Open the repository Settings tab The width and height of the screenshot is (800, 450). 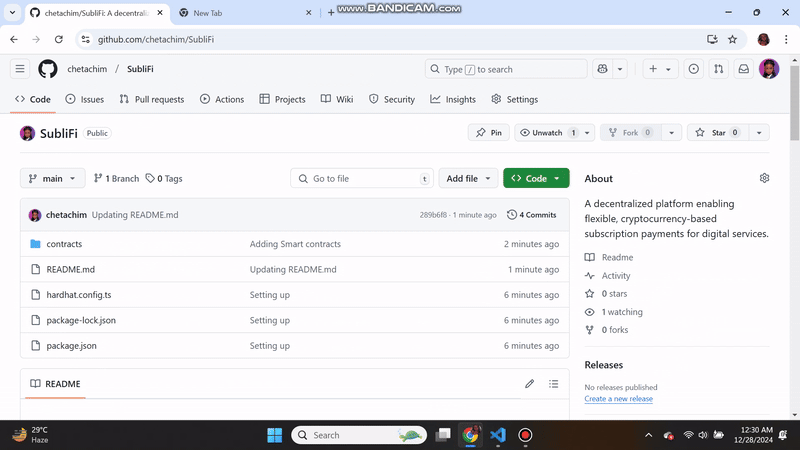point(514,99)
